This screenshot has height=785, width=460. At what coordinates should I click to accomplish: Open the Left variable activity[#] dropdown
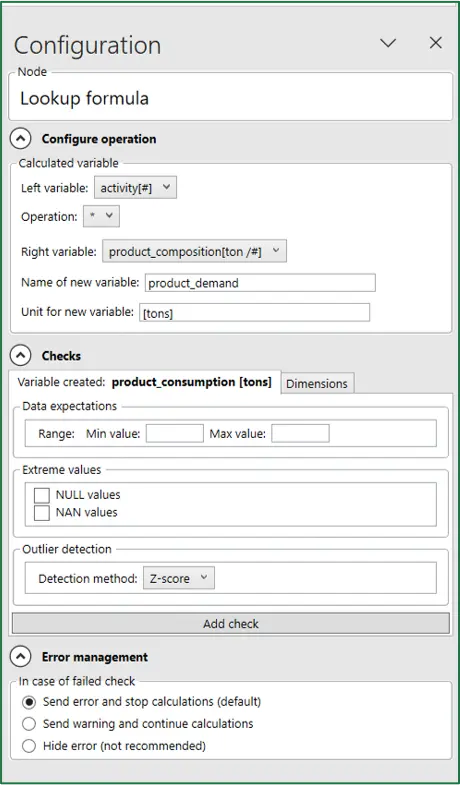click(x=136, y=188)
